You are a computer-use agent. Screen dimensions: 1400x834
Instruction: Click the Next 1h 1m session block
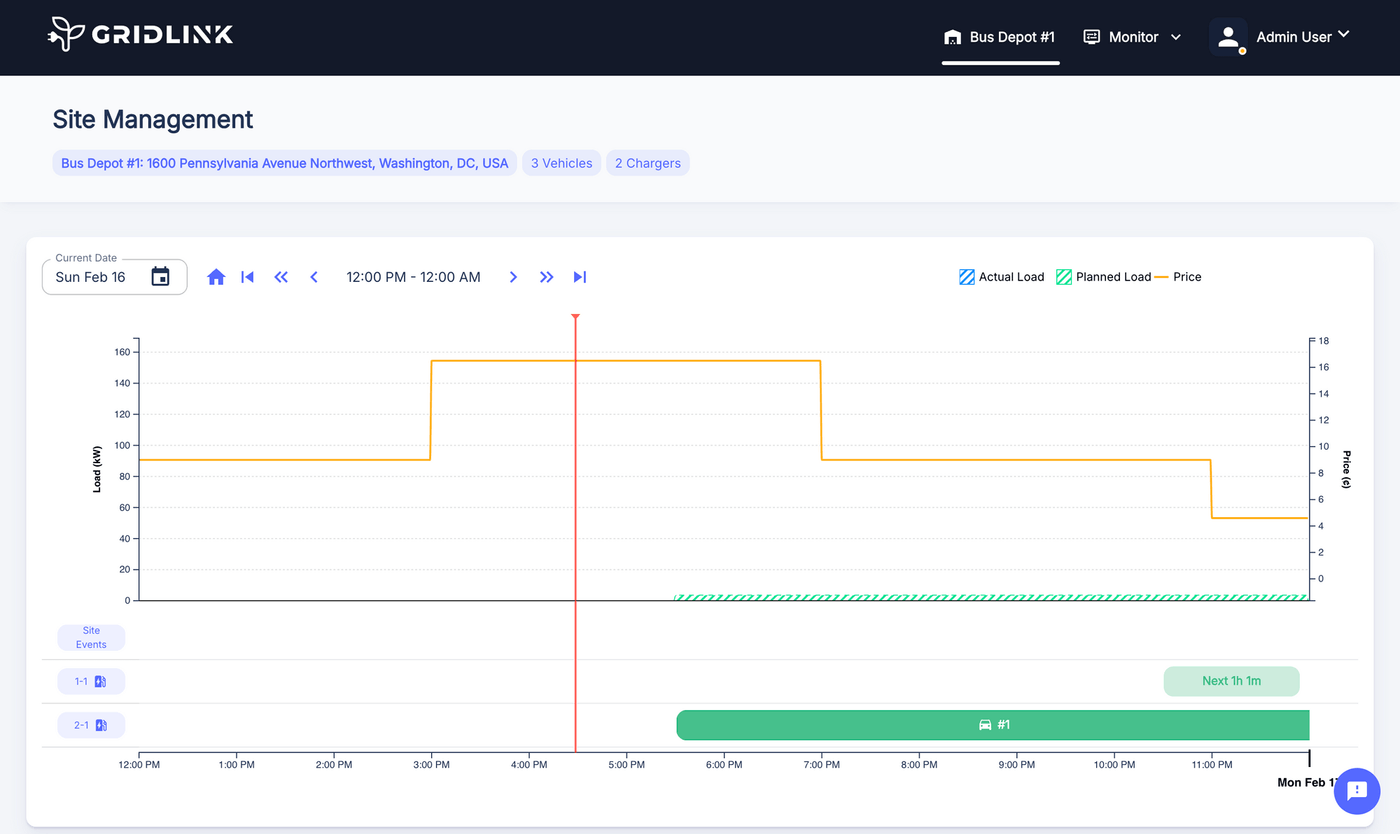pos(1231,681)
